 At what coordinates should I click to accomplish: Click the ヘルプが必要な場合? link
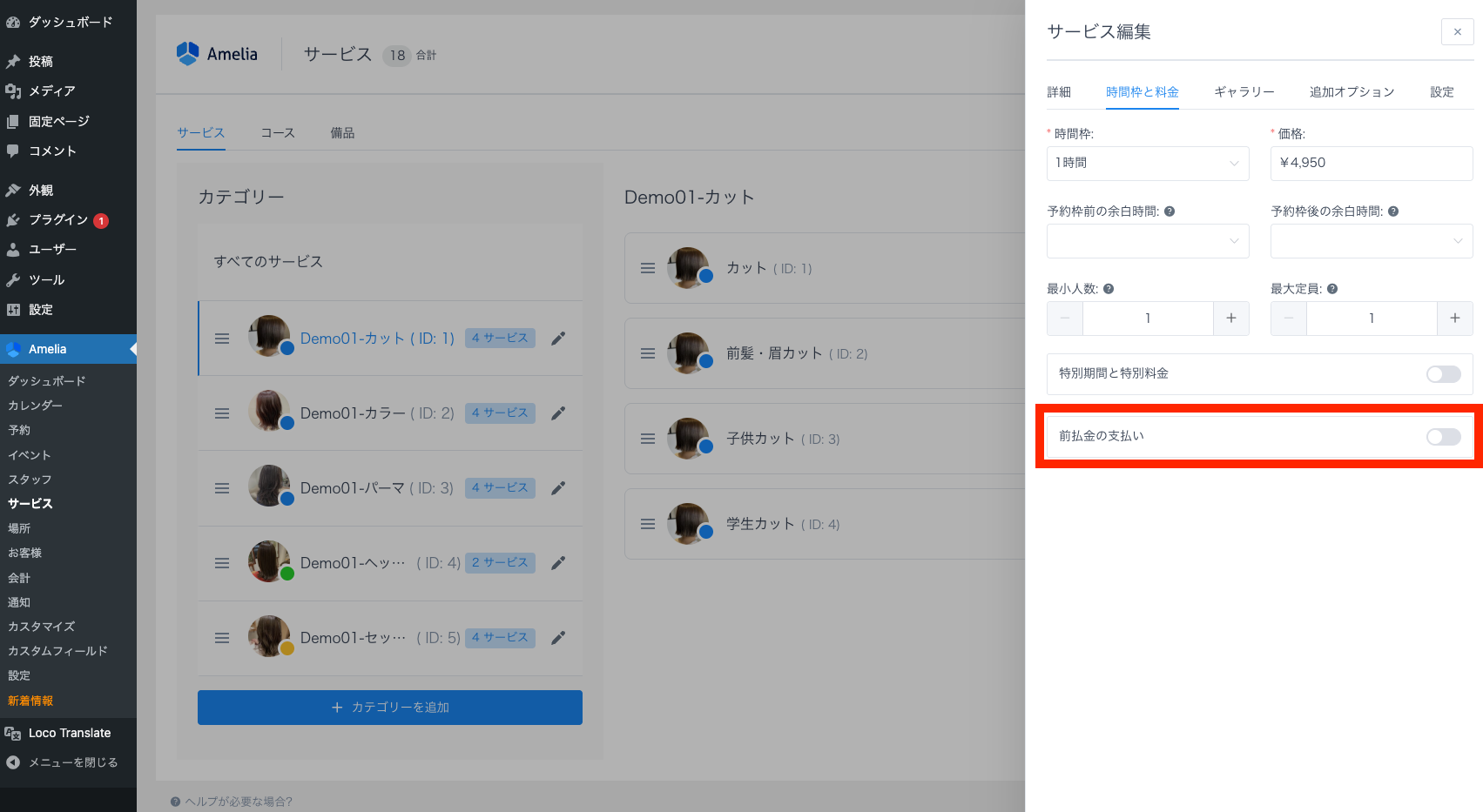coord(238,802)
